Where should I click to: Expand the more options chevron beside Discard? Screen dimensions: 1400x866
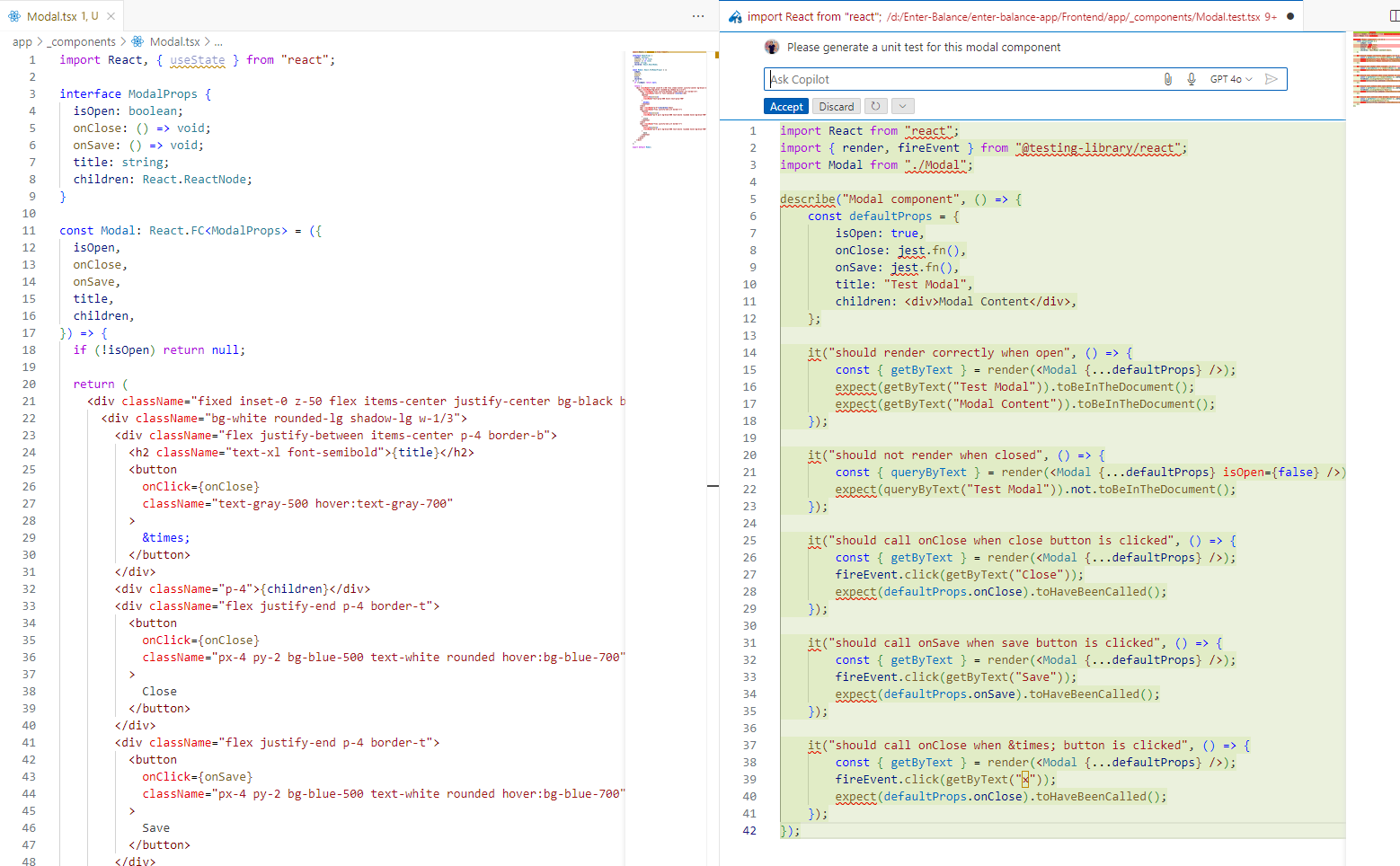903,106
